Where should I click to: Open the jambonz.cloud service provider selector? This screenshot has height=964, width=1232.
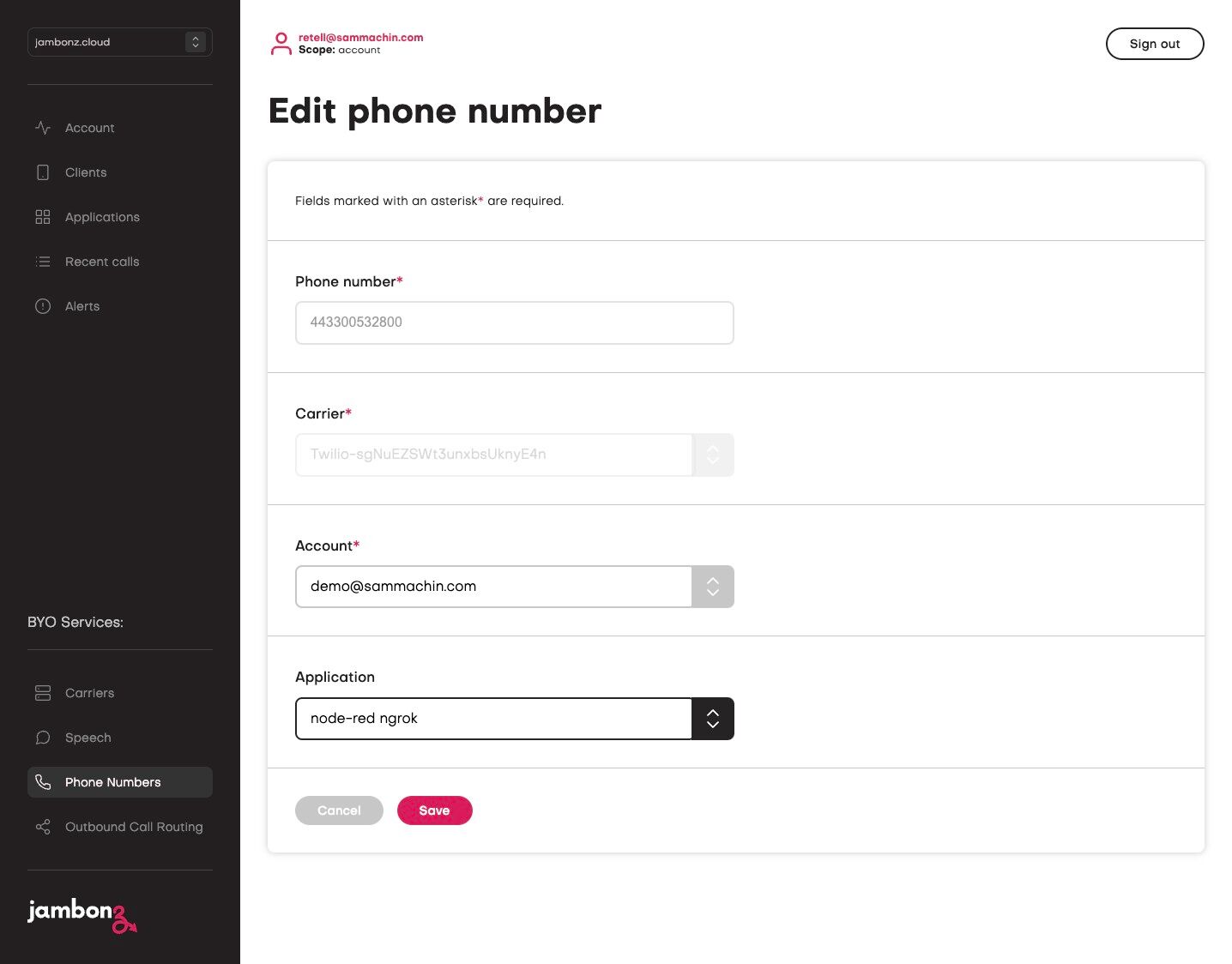click(120, 42)
